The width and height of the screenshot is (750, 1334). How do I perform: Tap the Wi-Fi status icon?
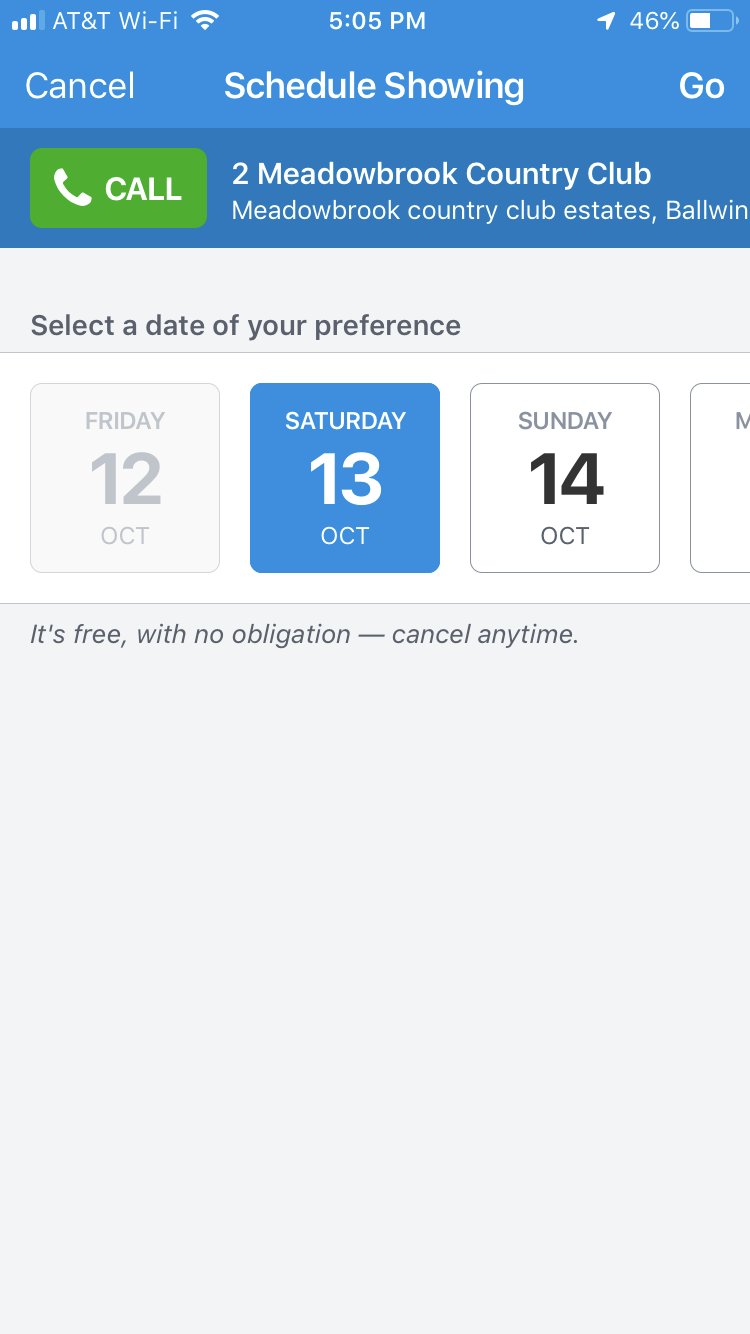205,20
